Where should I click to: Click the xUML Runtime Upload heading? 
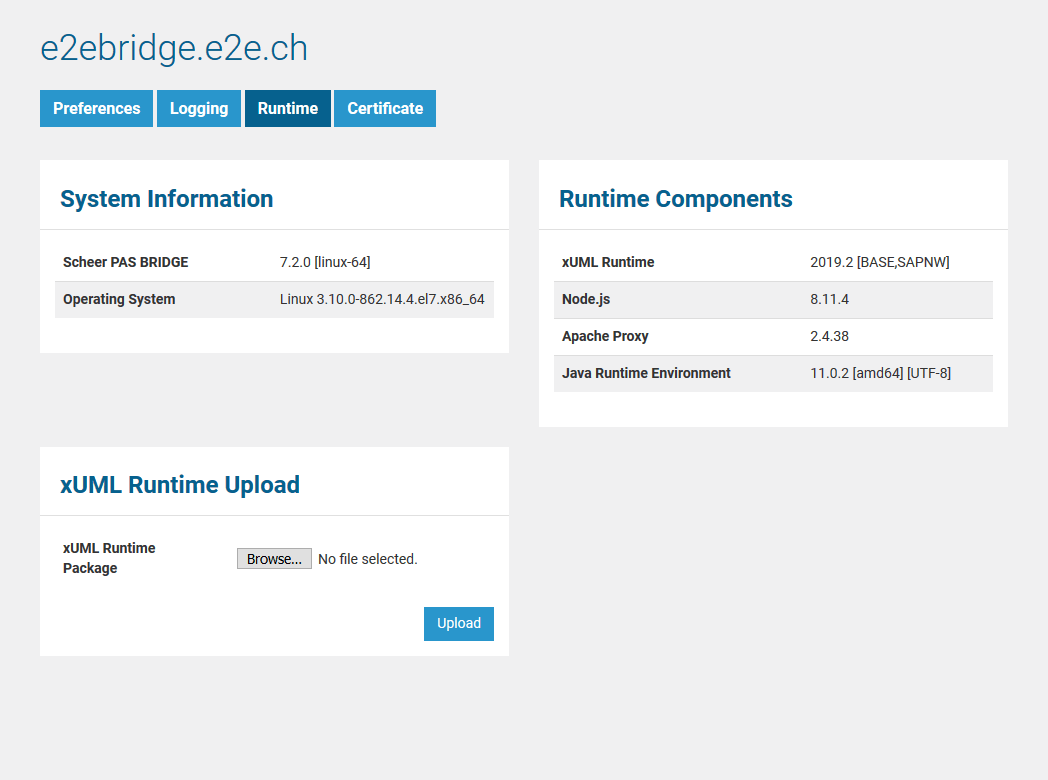pos(180,485)
